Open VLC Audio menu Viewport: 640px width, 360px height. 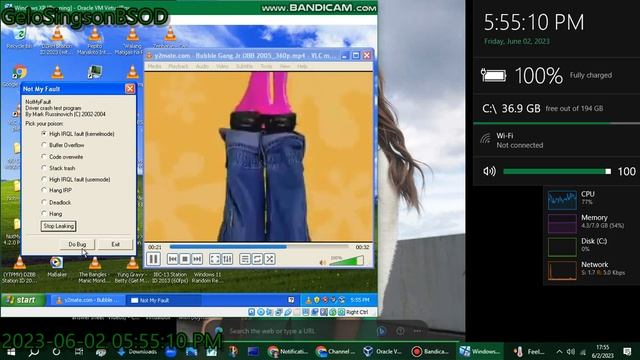point(202,67)
